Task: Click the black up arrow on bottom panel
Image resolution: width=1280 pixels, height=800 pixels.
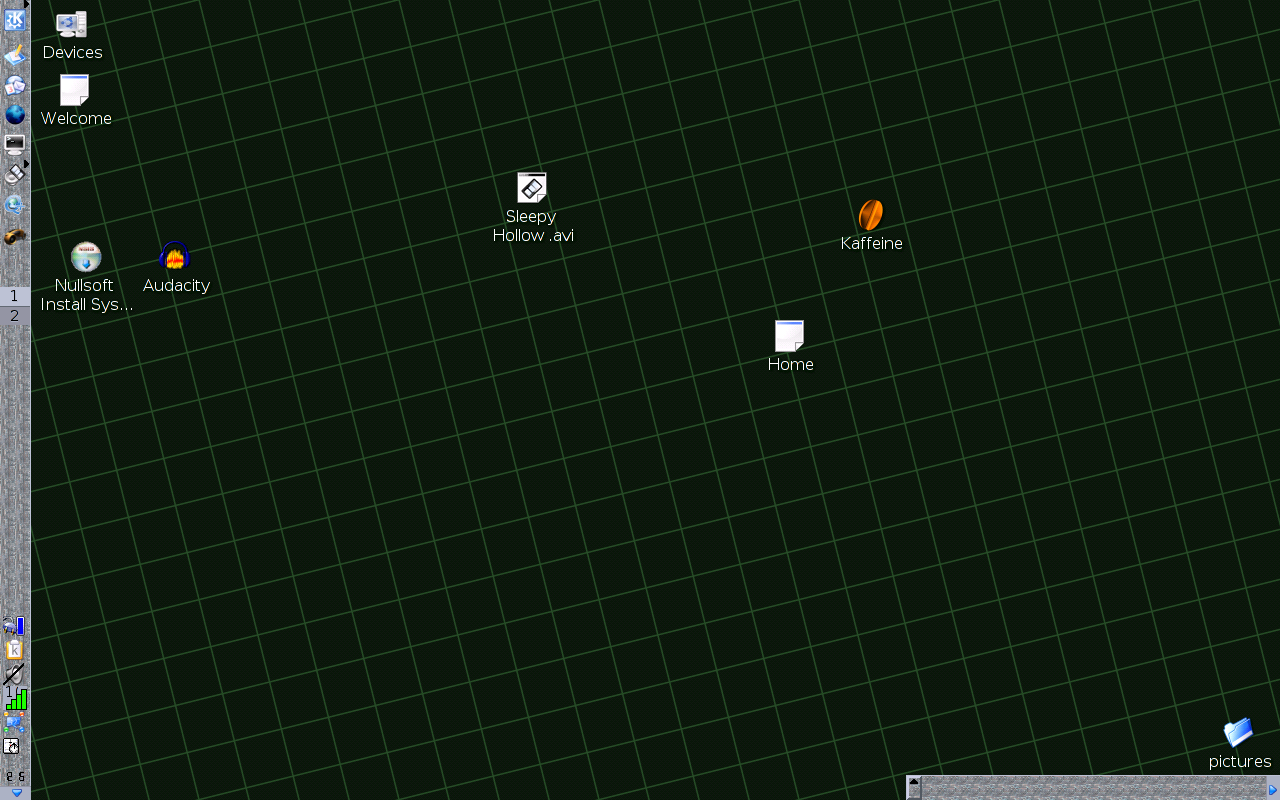Action: click(x=914, y=781)
